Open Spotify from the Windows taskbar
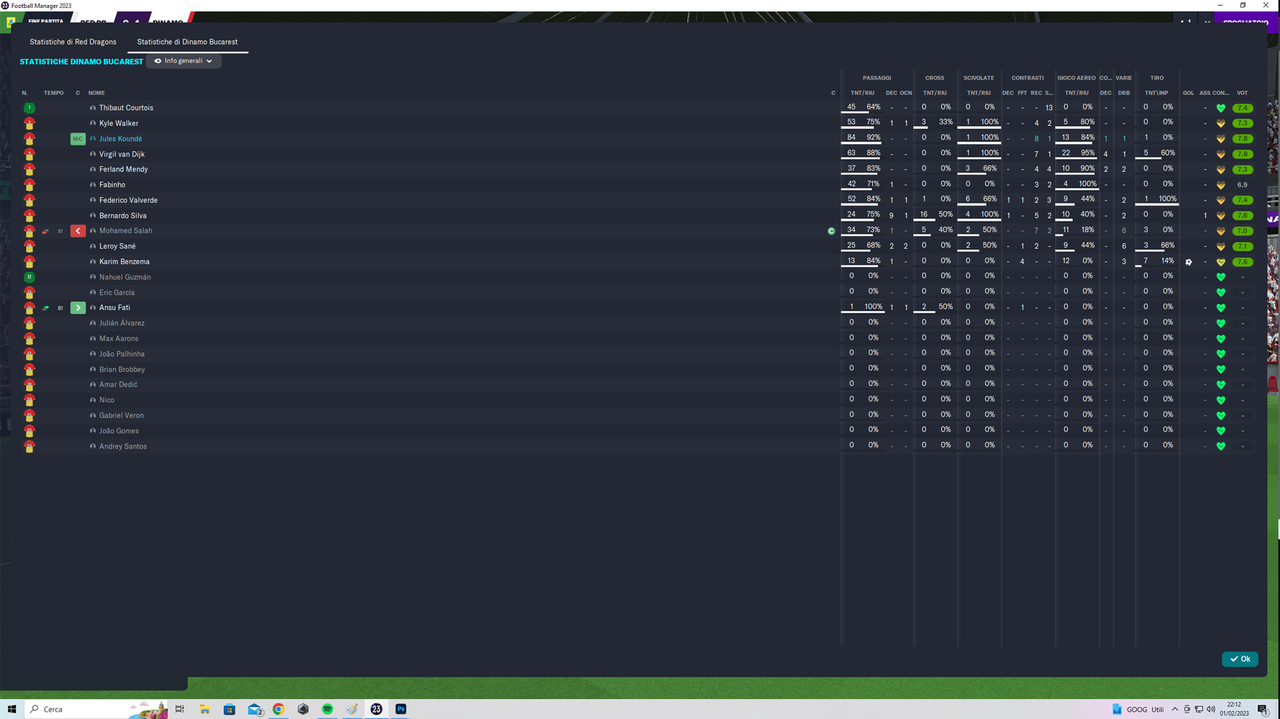 (327, 709)
